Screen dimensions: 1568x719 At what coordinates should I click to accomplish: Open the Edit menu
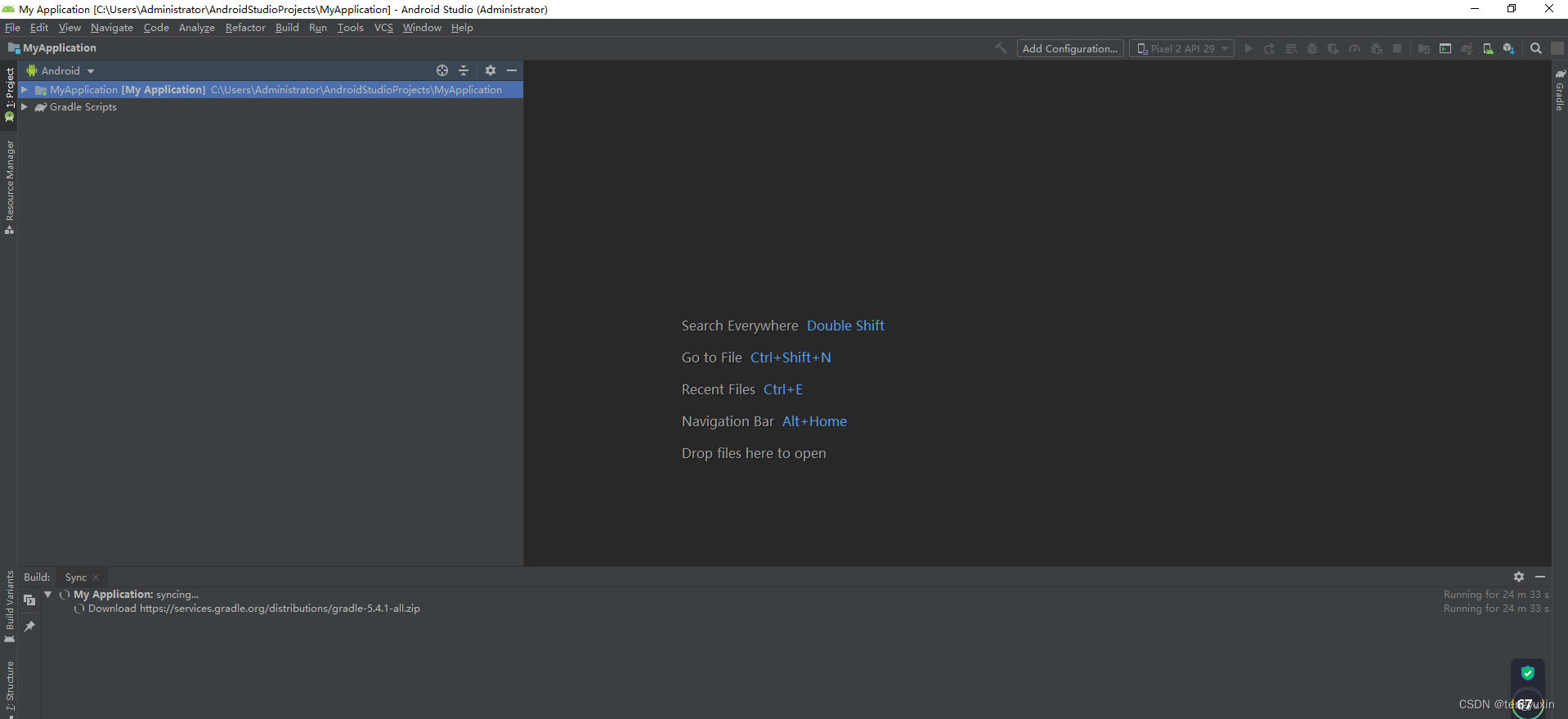tap(39, 28)
